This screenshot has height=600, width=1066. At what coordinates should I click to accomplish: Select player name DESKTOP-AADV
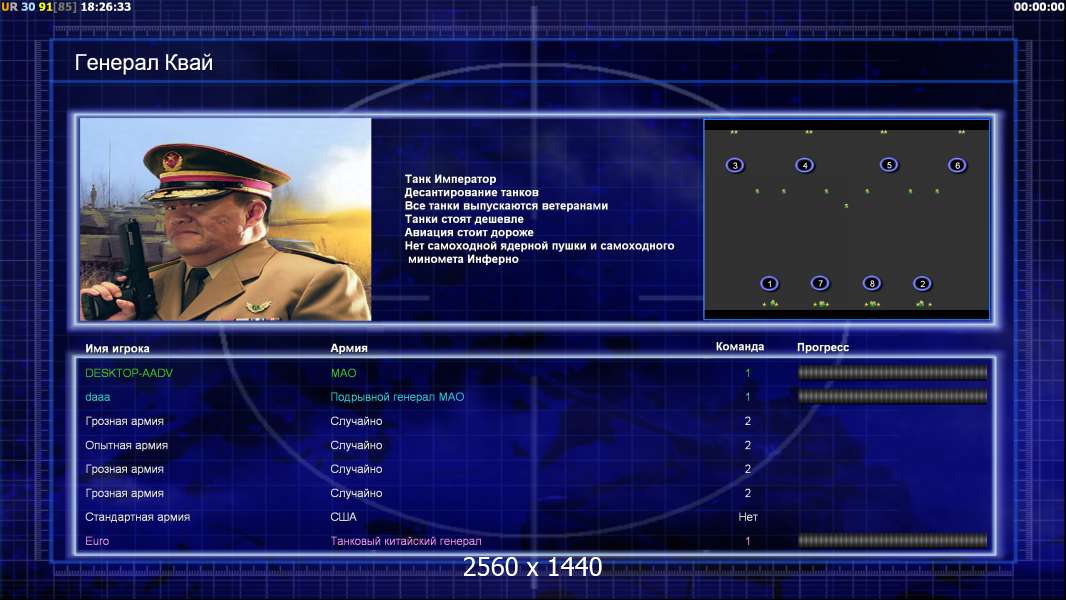(128, 373)
